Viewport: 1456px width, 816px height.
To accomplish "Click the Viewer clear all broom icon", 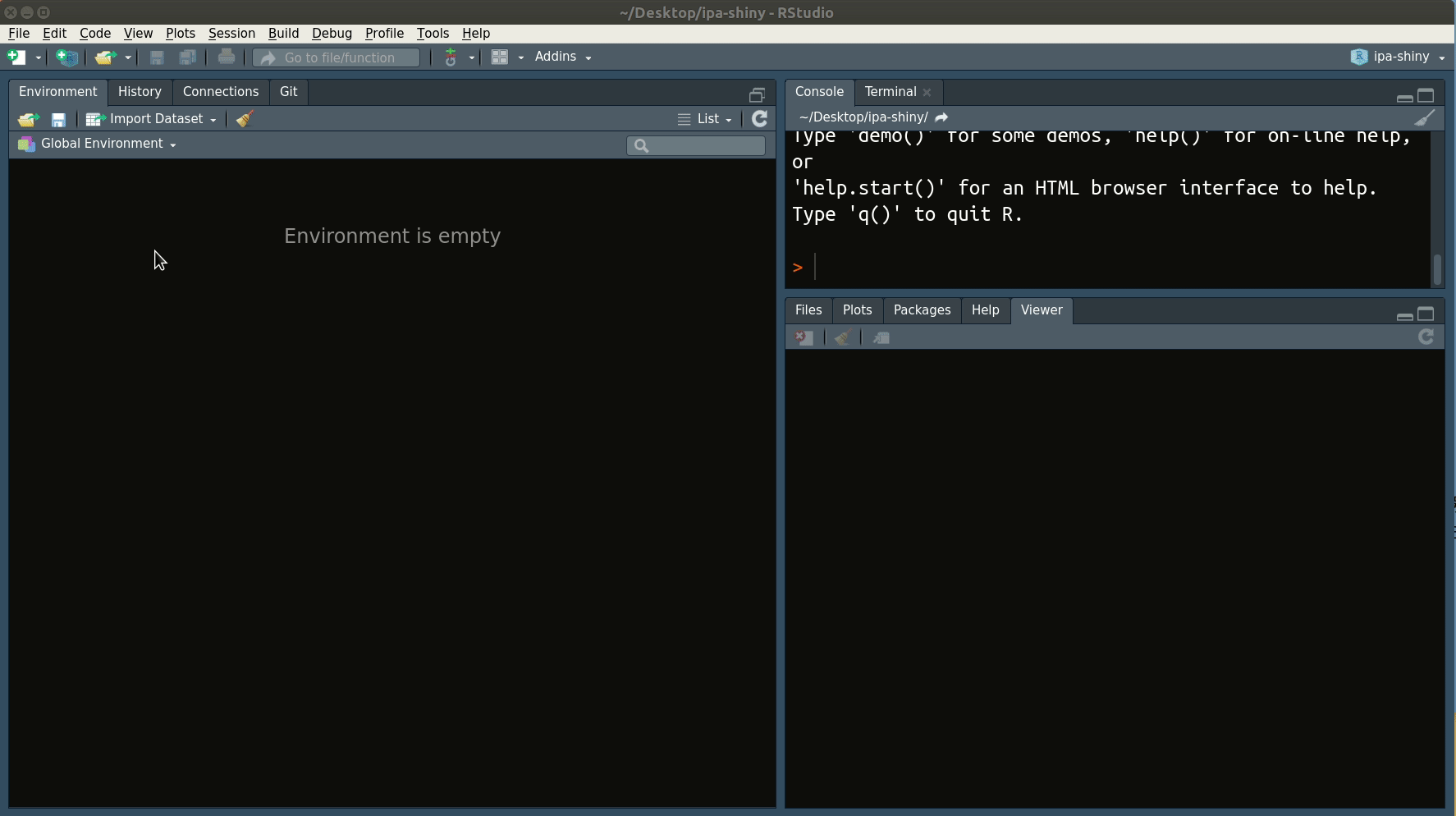I will (842, 338).
